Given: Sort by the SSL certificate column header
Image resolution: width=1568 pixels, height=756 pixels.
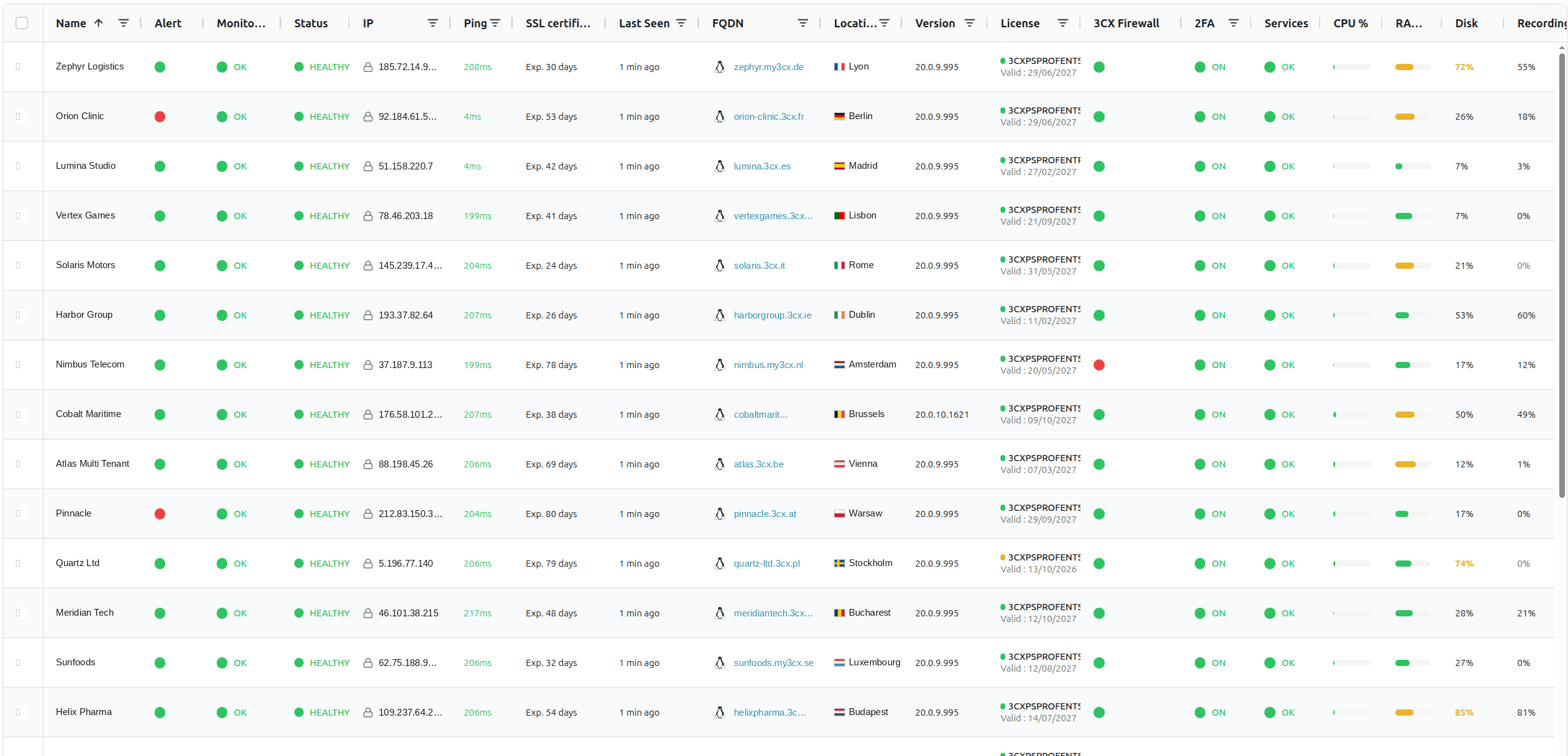Looking at the screenshot, I should [x=558, y=23].
